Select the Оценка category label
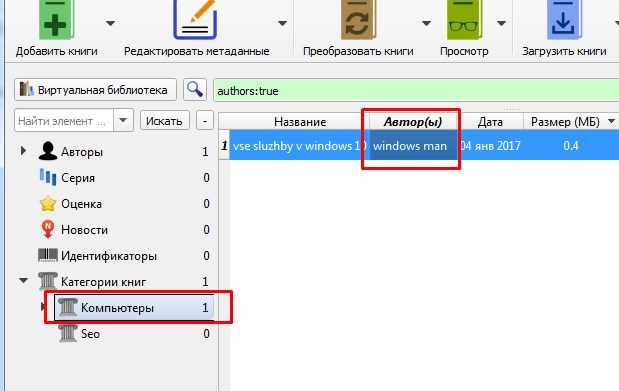The width and height of the screenshot is (619, 391). point(81,204)
